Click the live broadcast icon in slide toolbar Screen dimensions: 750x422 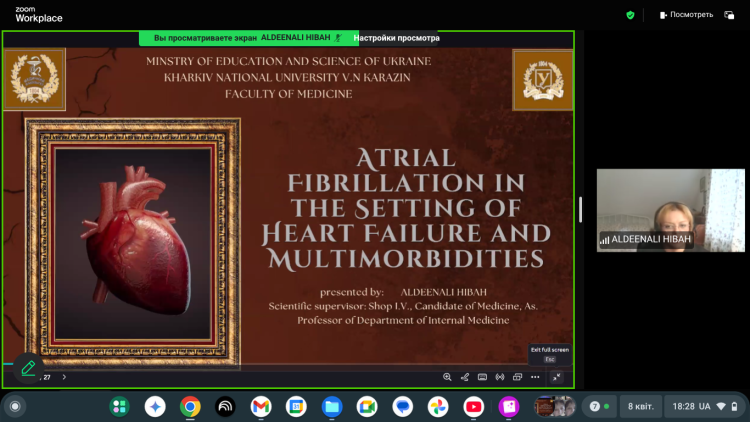pyautogui.click(x=500, y=377)
